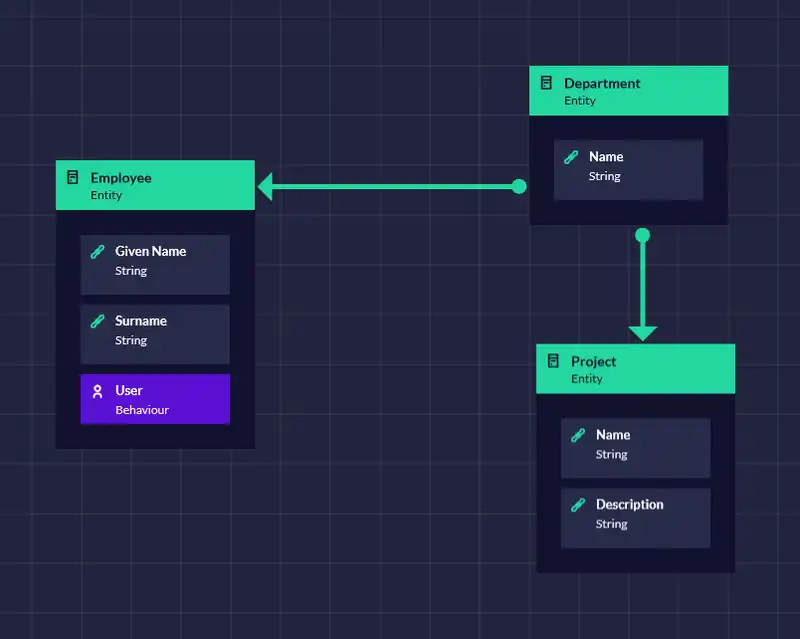
Task: Click the Department Name attribute link icon
Action: [x=571, y=157]
